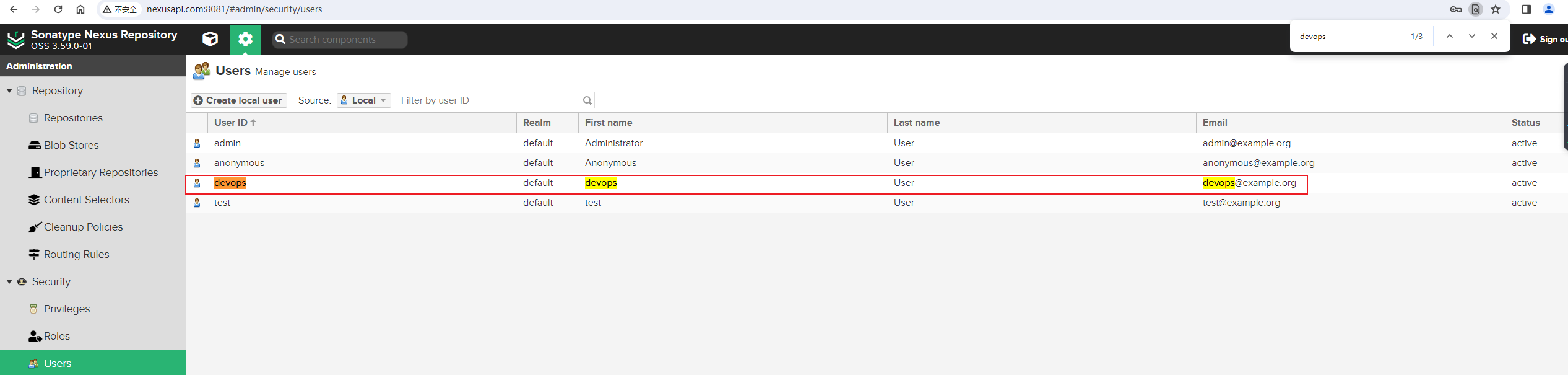Click the Create local user button
Image resolution: width=1568 pixels, height=375 pixels.
click(239, 100)
